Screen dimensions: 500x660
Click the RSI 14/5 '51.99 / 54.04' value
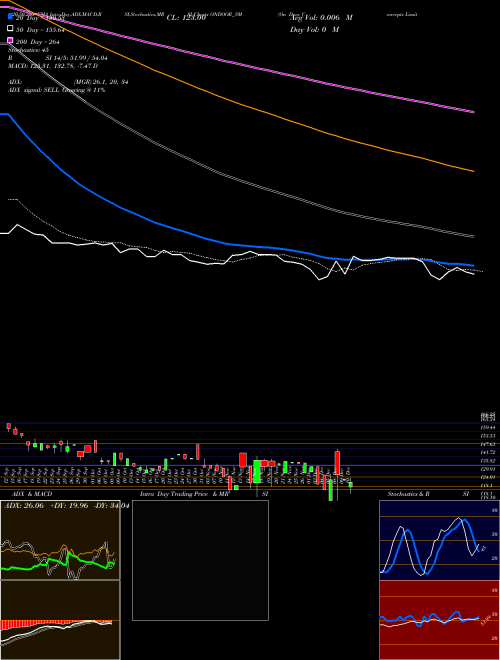(x=89, y=58)
